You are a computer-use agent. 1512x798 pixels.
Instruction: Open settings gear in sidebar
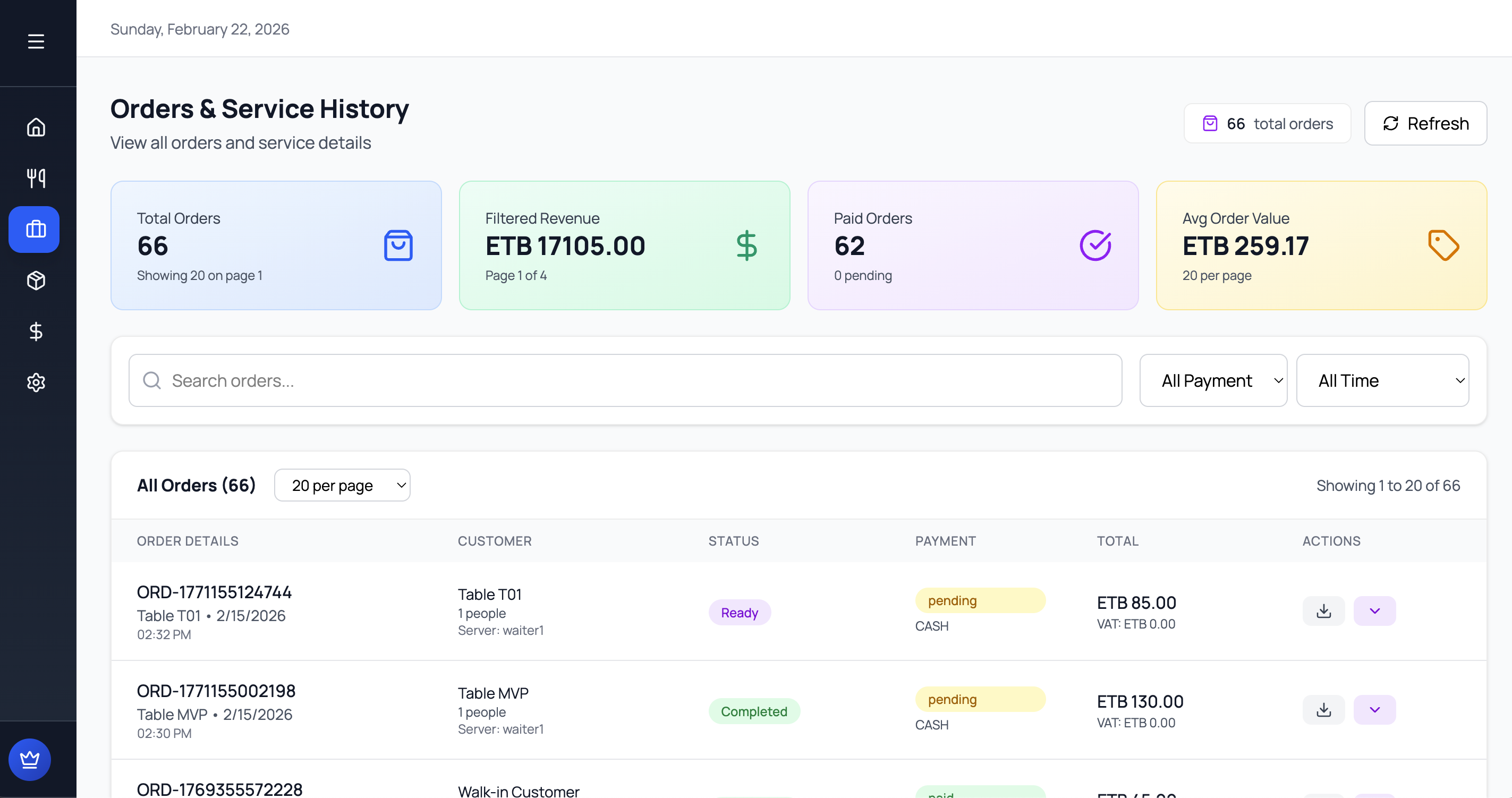[x=36, y=383]
